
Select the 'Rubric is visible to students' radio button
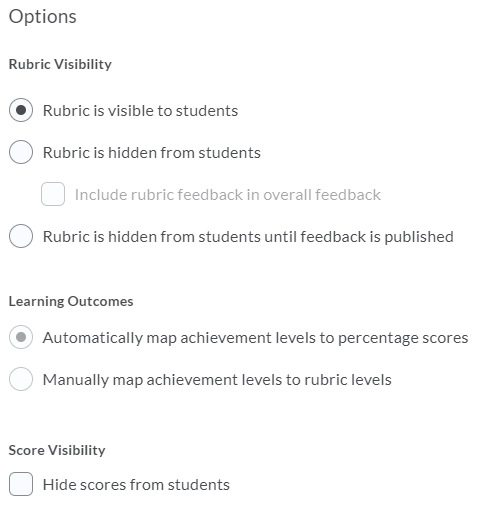click(x=21, y=110)
